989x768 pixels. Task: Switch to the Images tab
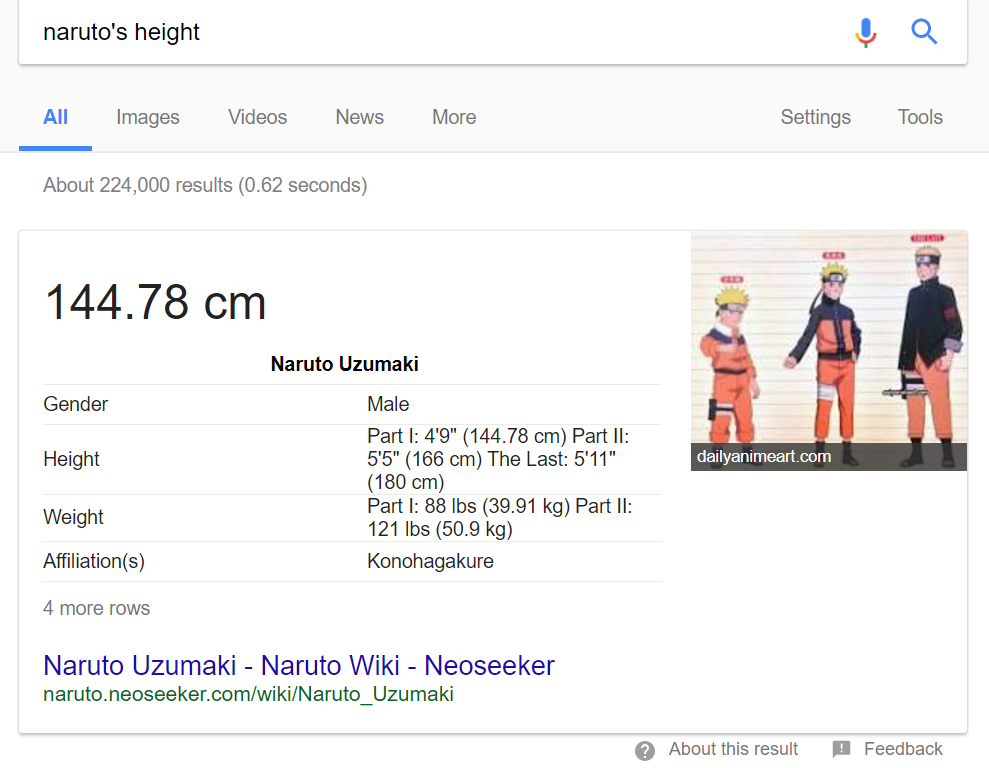pos(148,117)
